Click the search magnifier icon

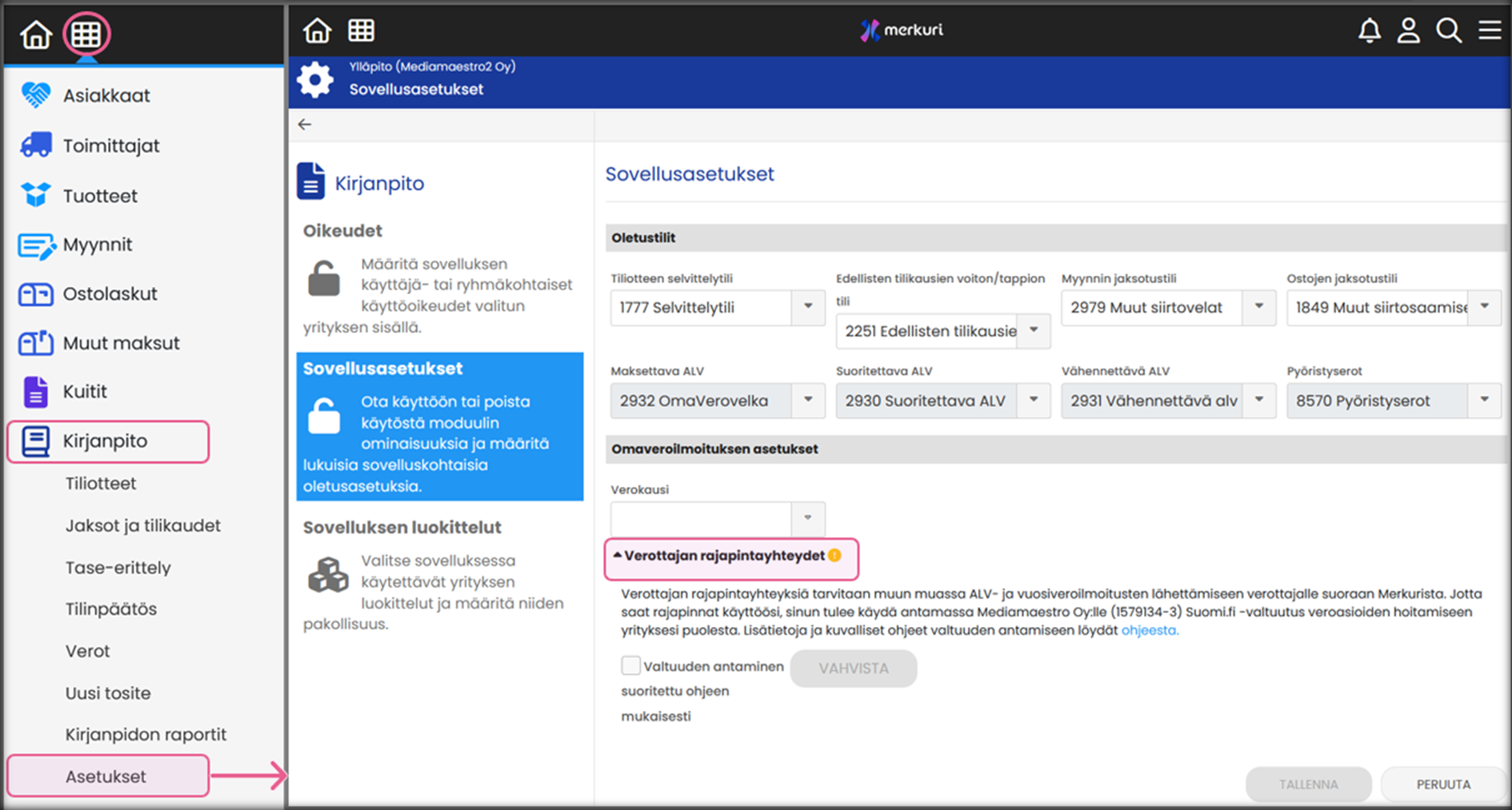(1448, 30)
